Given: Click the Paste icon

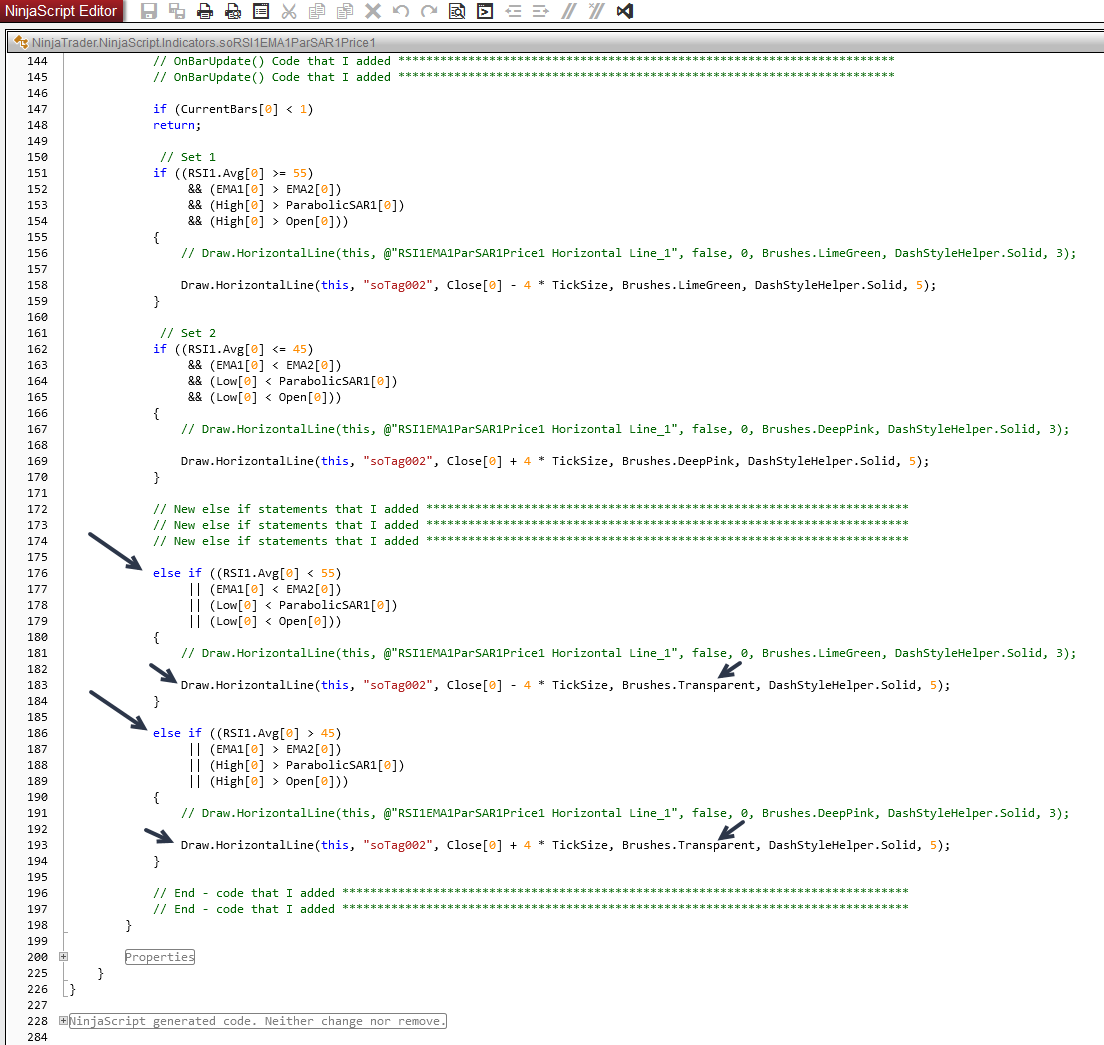Looking at the screenshot, I should pos(345,11).
